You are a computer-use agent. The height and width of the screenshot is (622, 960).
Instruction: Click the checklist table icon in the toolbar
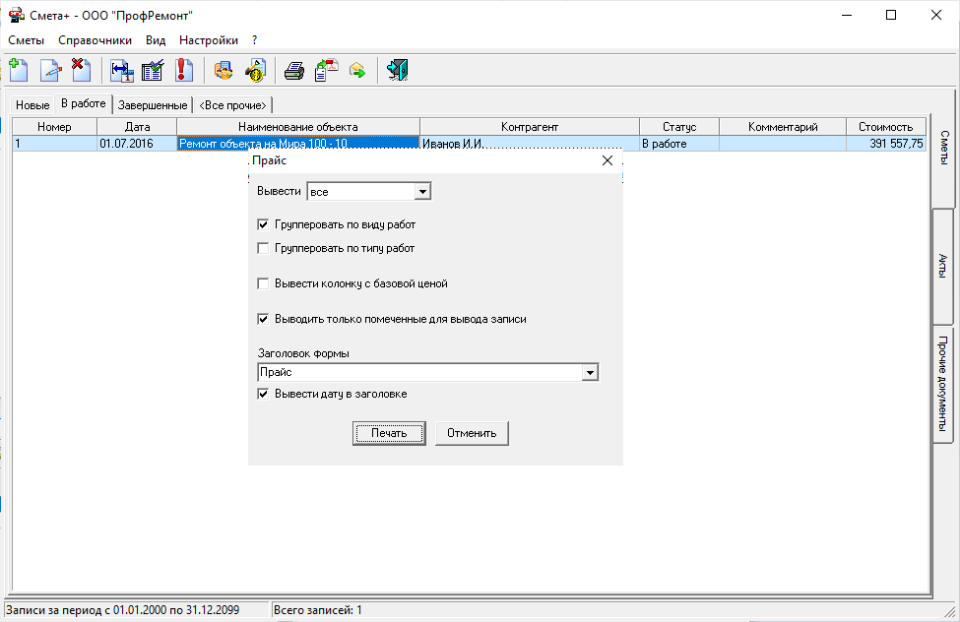[152, 70]
